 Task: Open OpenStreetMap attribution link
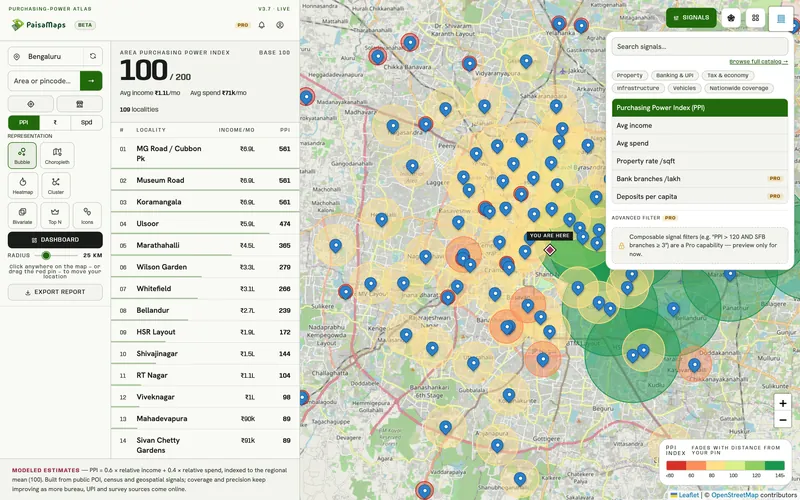pyautogui.click(x=735, y=495)
